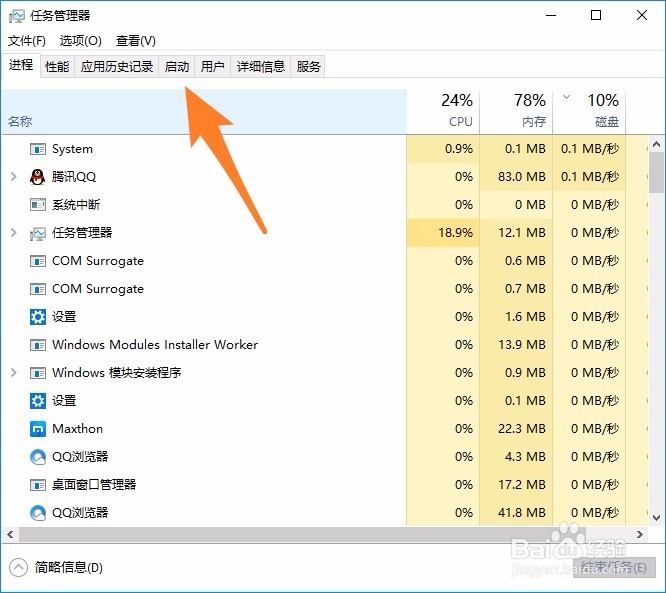666x593 pixels.
Task: Click the horizontal scrollbar right arrow
Action: [x=640, y=534]
